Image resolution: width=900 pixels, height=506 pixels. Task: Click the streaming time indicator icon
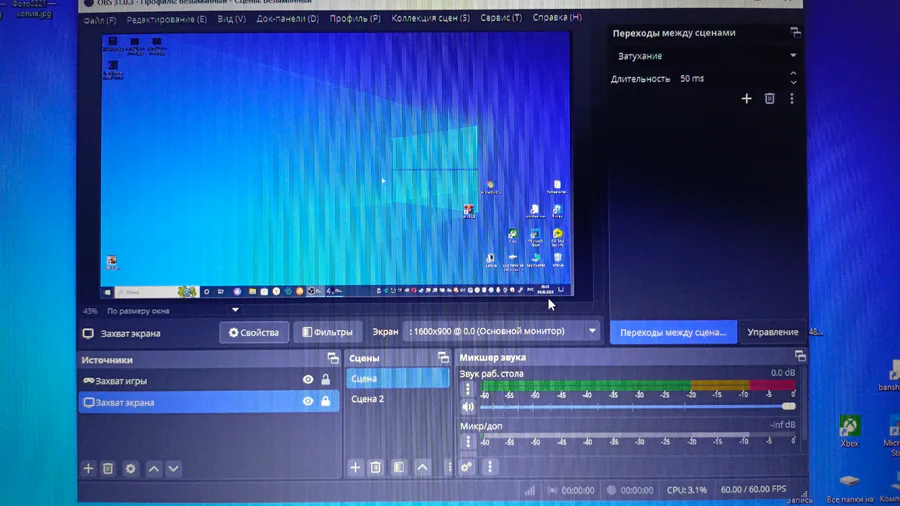point(552,491)
